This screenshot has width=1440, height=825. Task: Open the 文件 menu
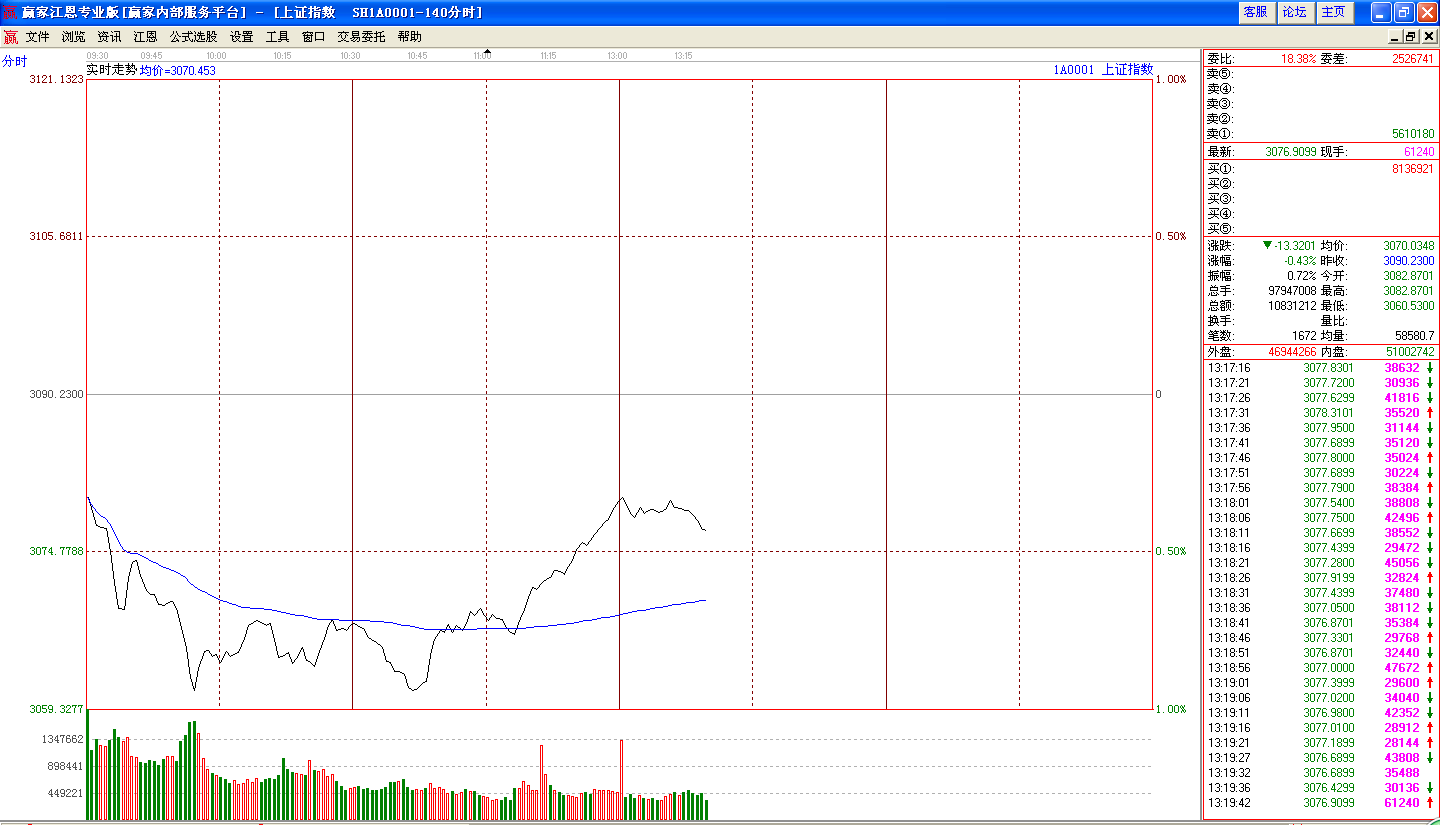[37, 37]
